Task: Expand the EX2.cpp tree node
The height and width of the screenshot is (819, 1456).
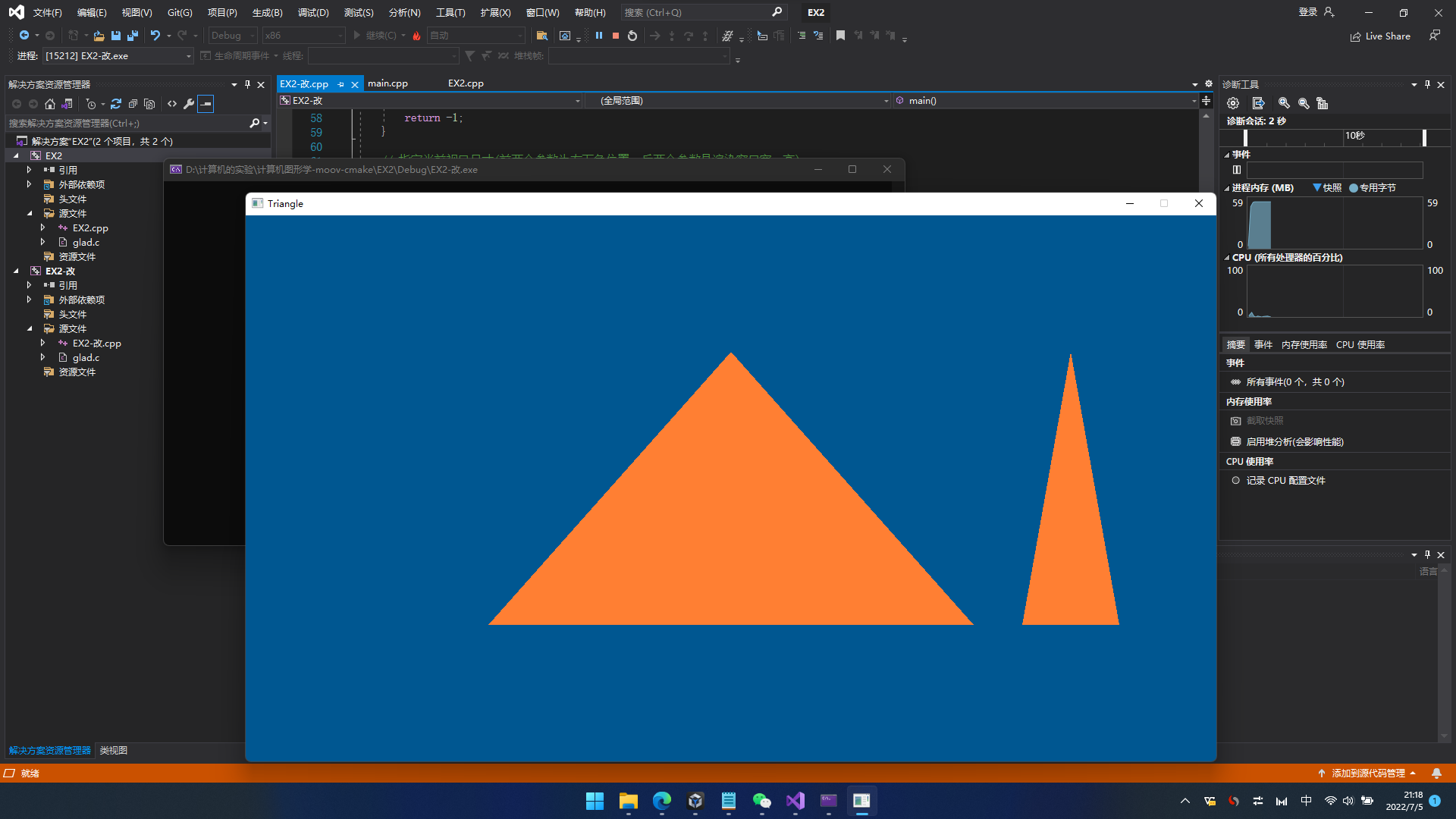Action: pos(42,228)
